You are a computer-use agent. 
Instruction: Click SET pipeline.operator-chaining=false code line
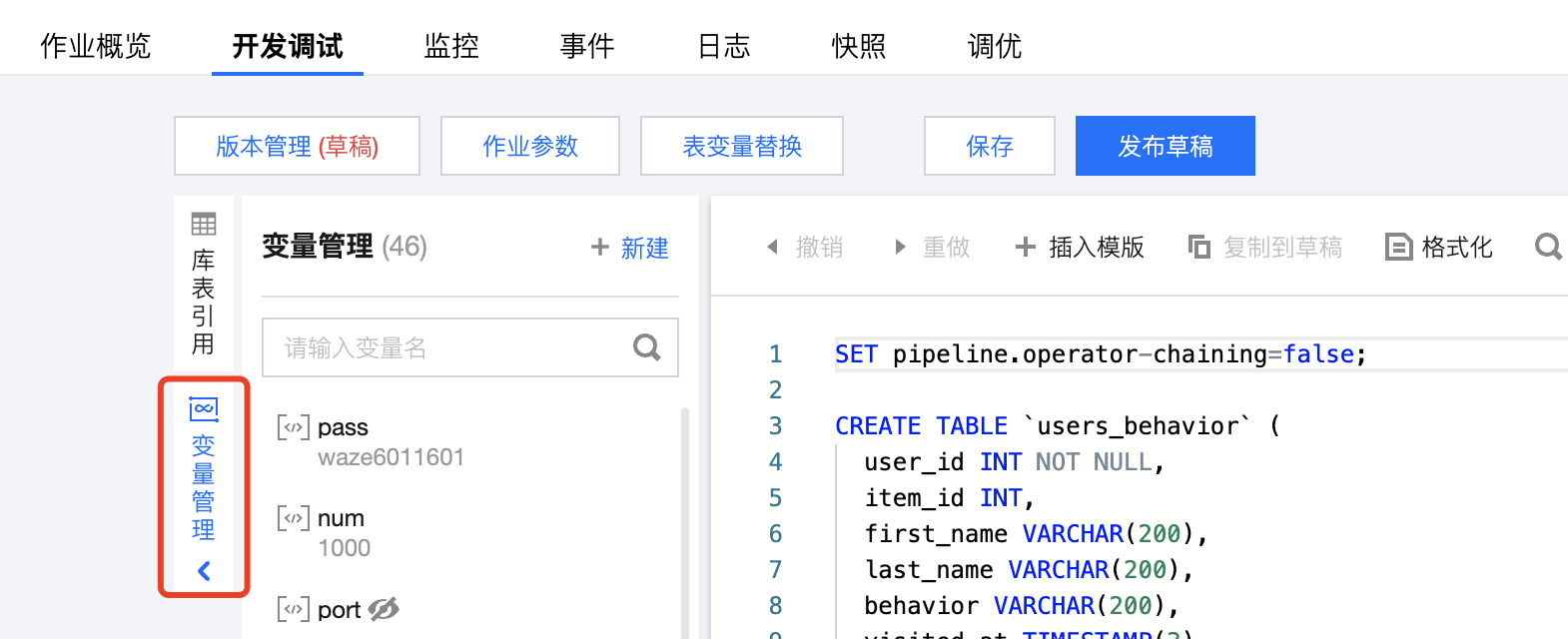point(1101,354)
